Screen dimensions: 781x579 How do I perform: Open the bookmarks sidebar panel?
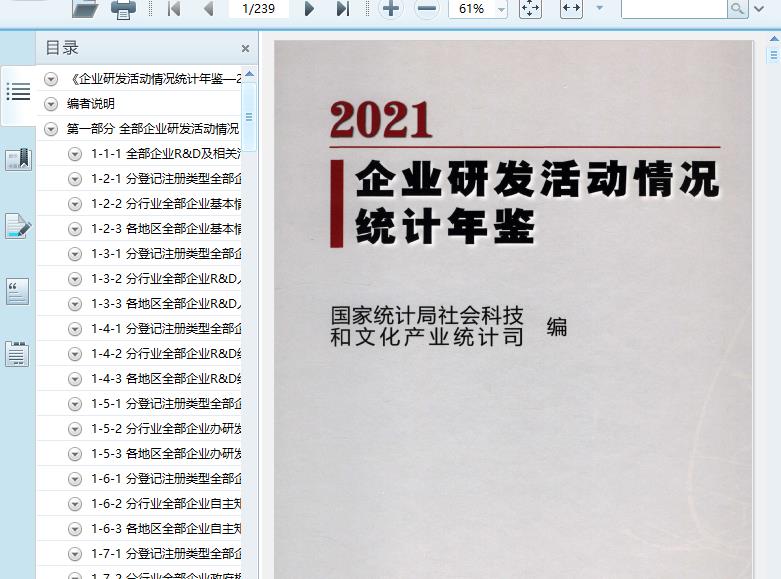tap(18, 160)
